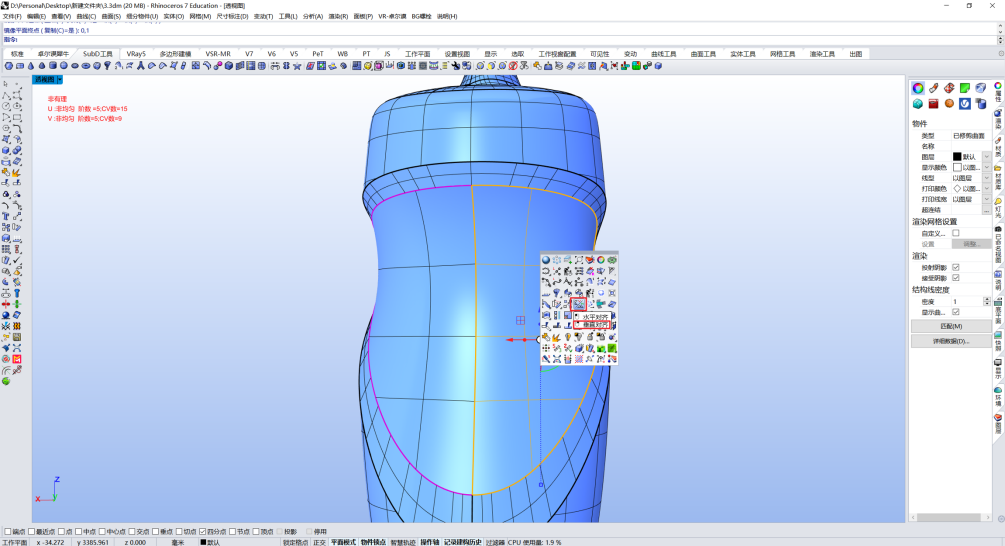Click the green-red color block icon in top toolbar

coord(636,66)
